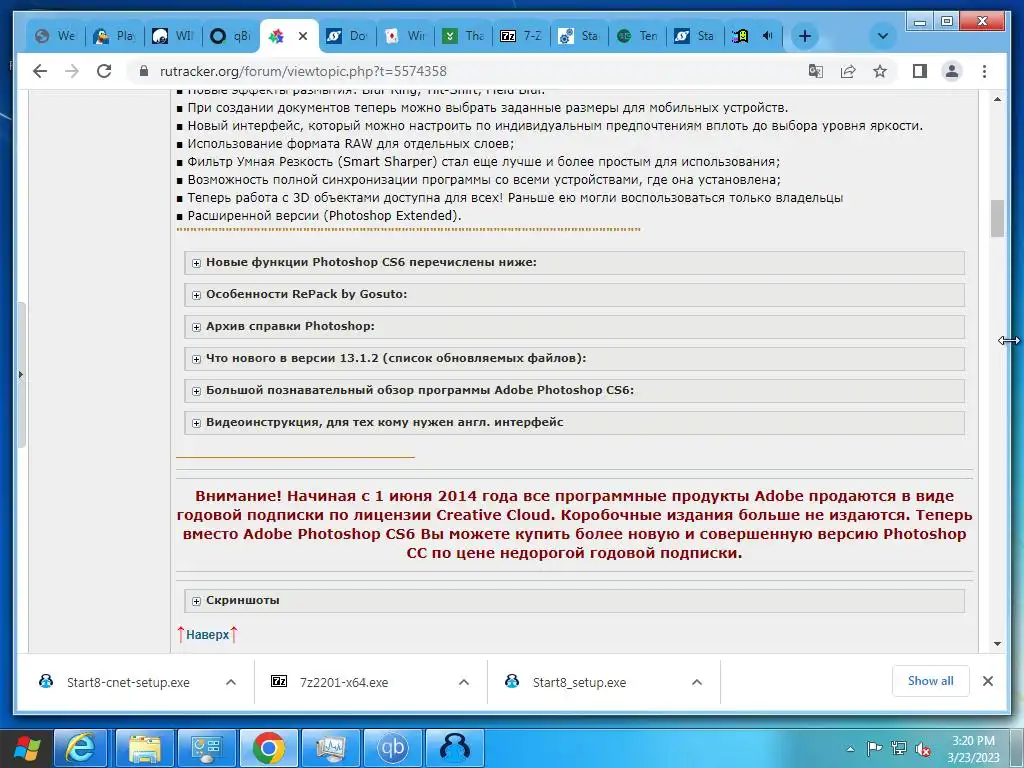Switch to the first We tab
1024x768 pixels.
coord(56,36)
